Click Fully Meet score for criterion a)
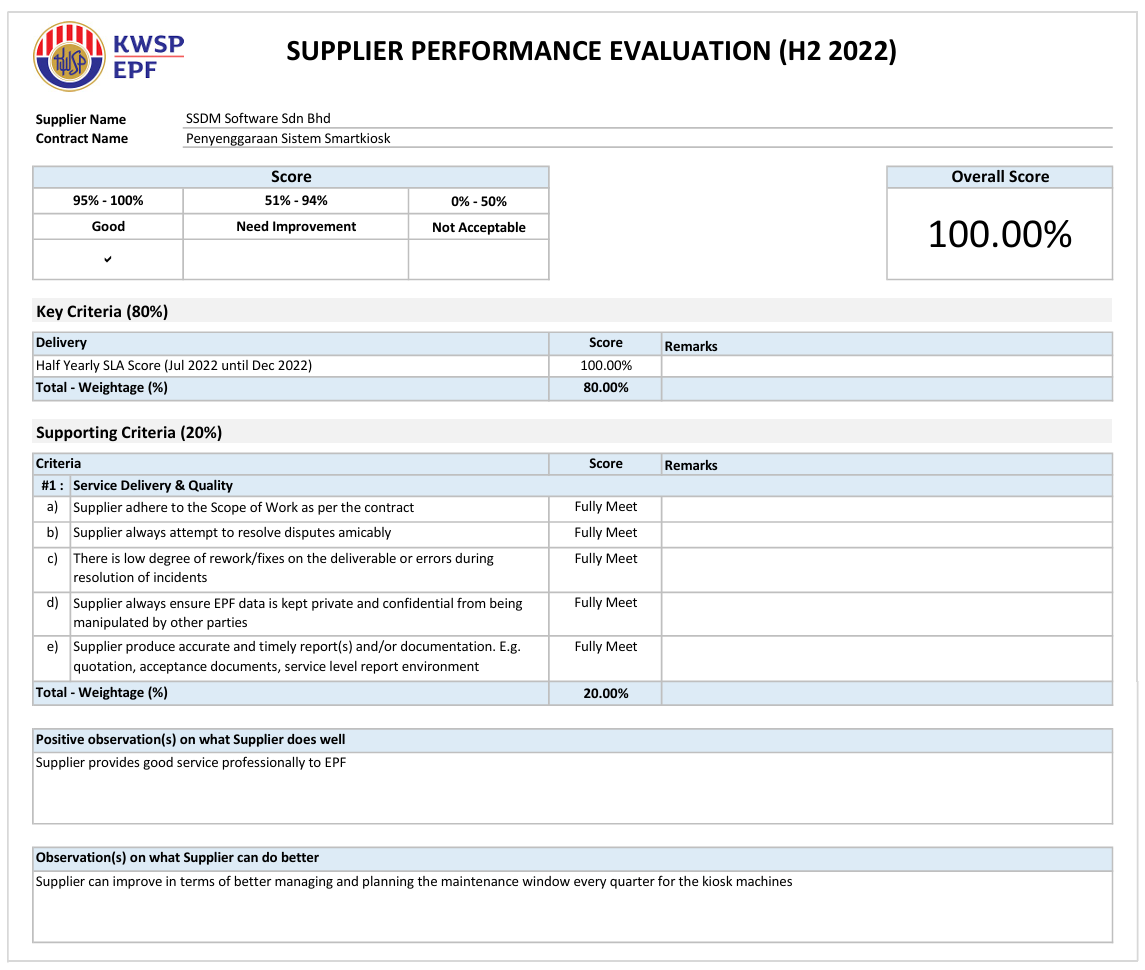Screen dimensions: 1145x970 tap(605, 507)
